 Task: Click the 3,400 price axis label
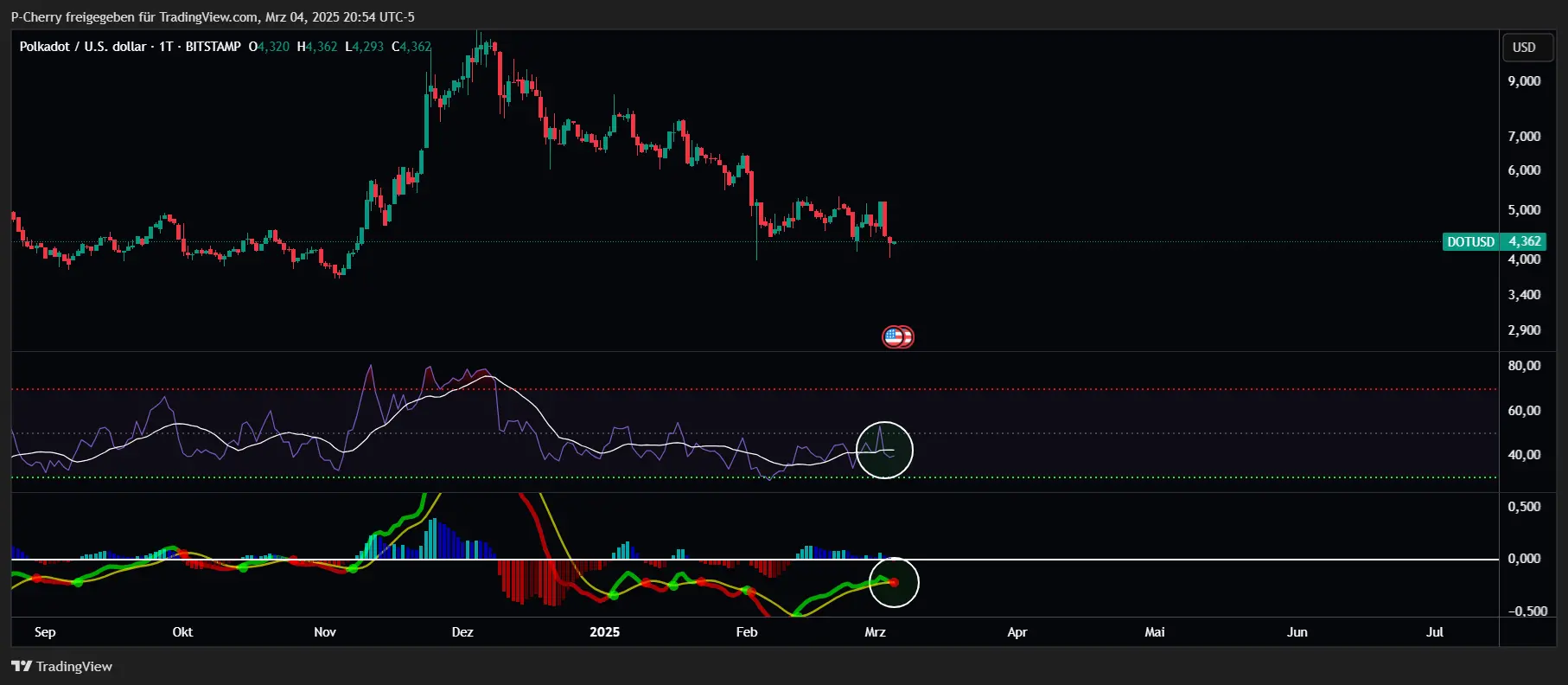[x=1524, y=294]
